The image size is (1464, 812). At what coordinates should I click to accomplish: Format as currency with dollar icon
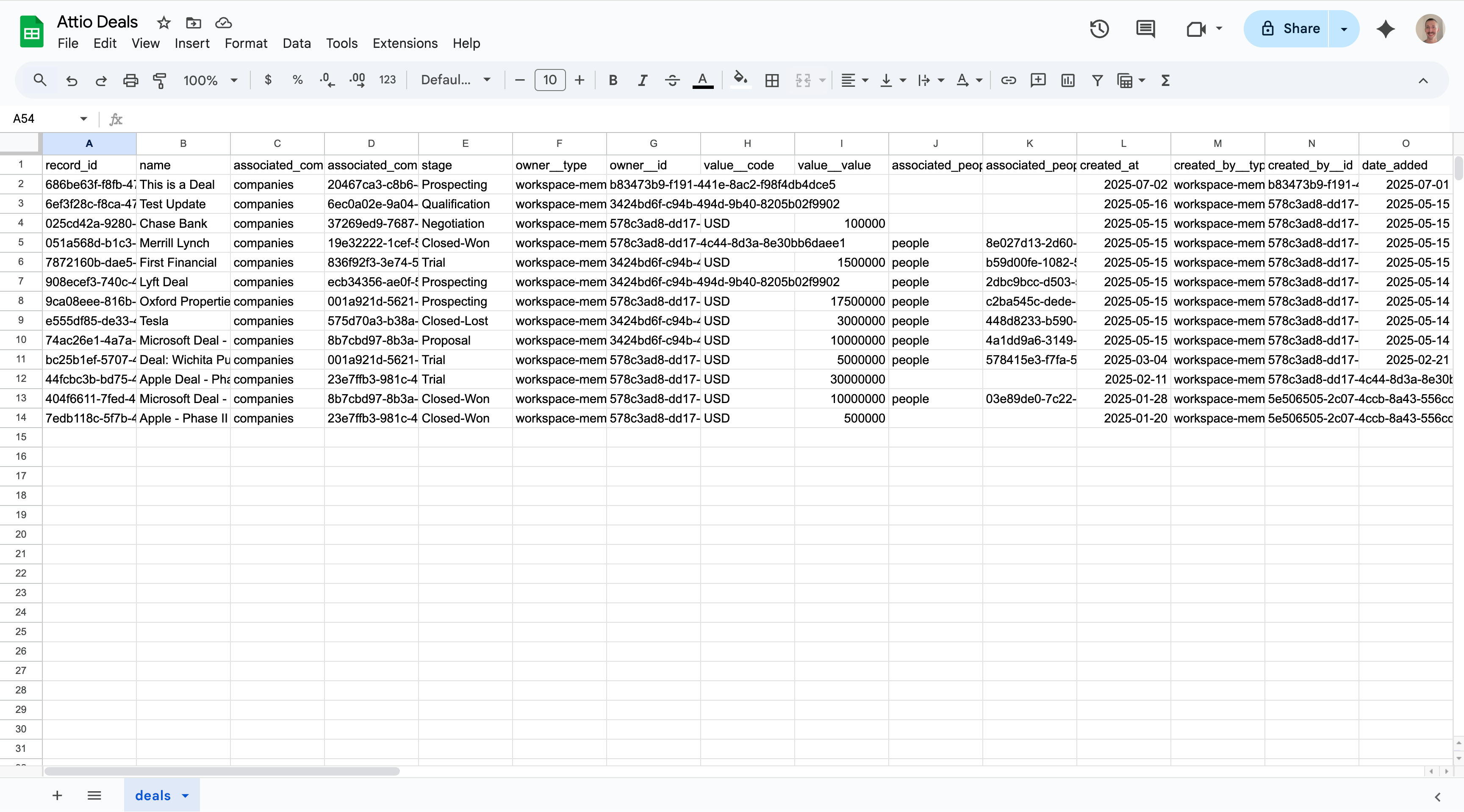click(268, 80)
